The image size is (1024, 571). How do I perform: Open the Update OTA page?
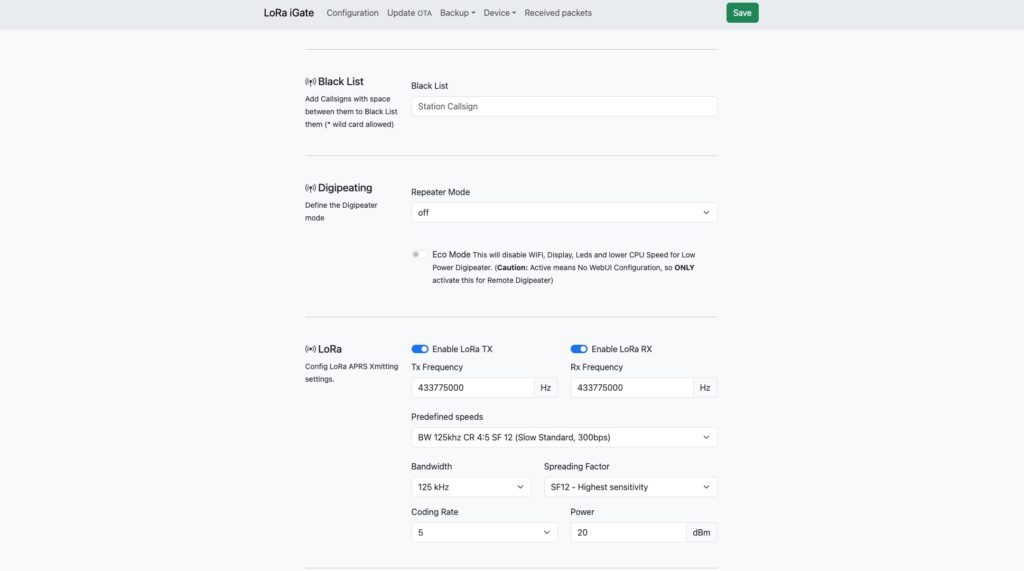409,13
